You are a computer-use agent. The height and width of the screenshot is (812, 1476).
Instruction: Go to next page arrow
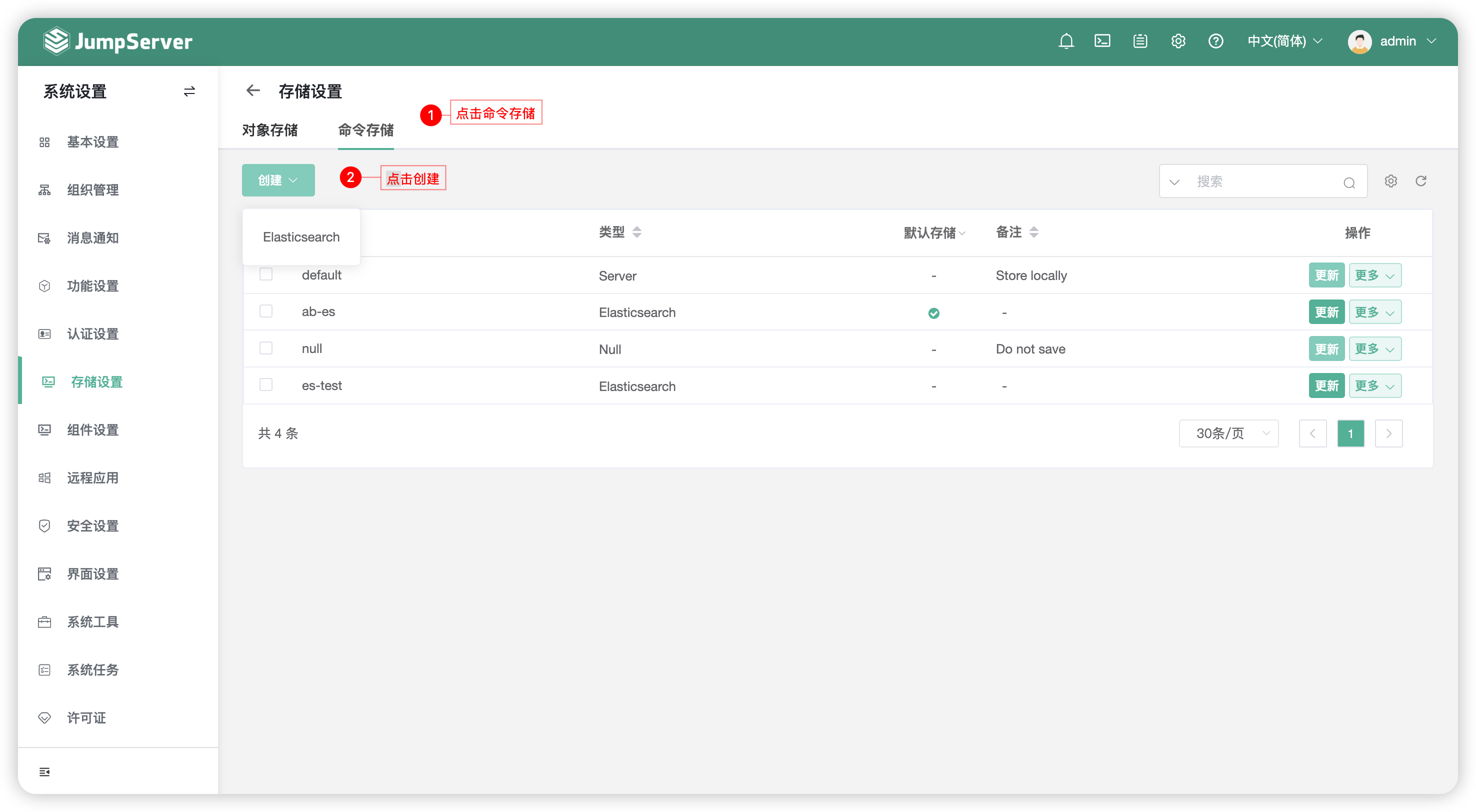coord(1388,433)
